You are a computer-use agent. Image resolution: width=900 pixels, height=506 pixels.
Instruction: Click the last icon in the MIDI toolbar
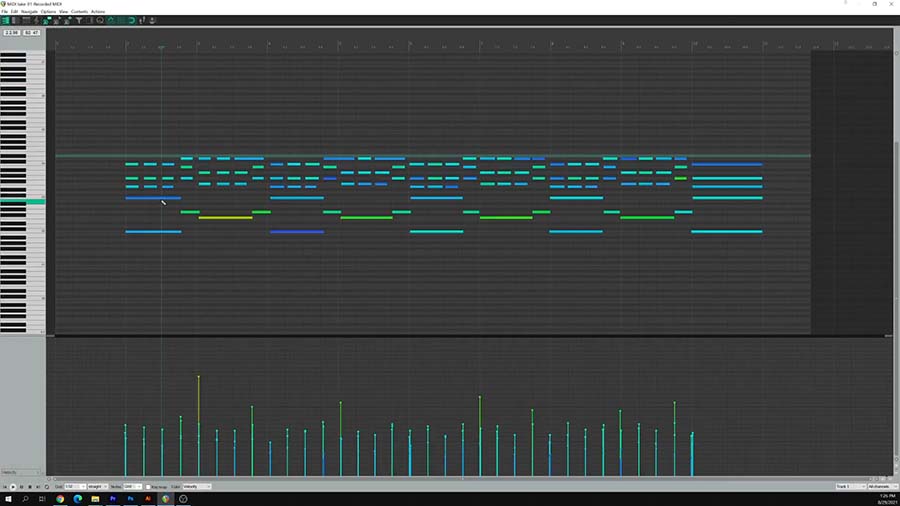tap(152, 20)
